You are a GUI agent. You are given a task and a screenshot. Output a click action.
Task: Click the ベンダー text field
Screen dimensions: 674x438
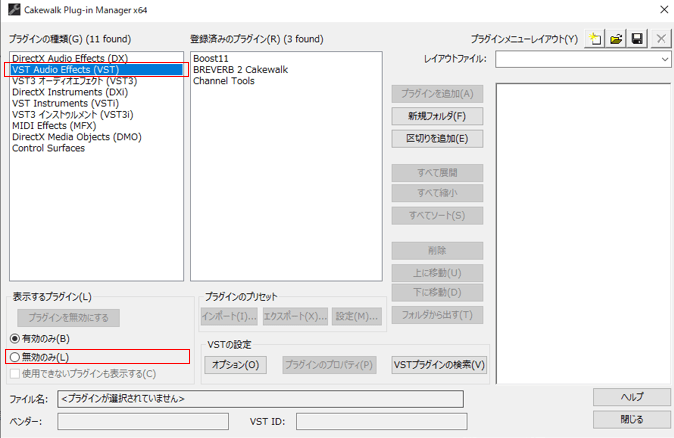point(143,422)
